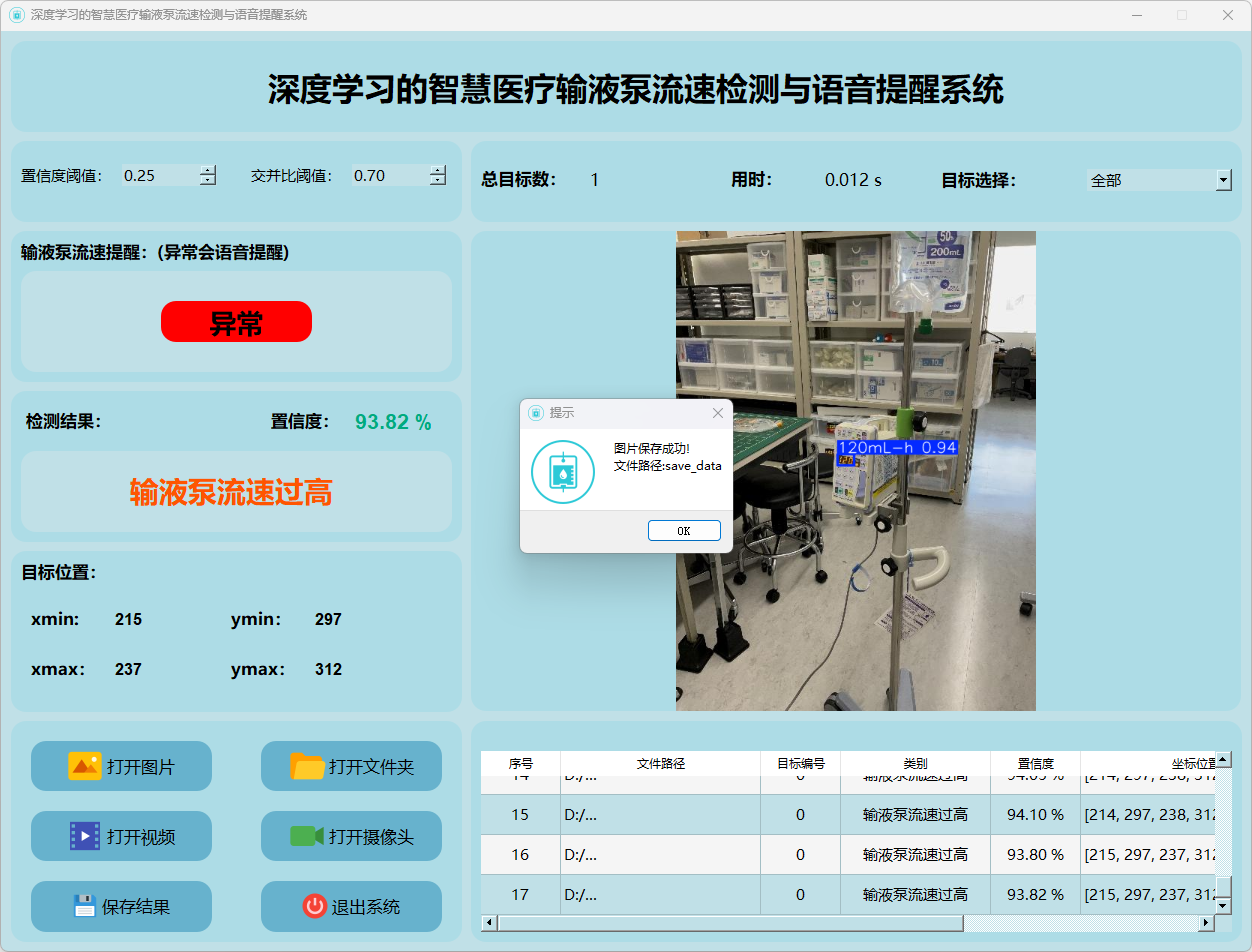Click the red power icon on 退出系统
The height and width of the screenshot is (952, 1252).
[314, 906]
